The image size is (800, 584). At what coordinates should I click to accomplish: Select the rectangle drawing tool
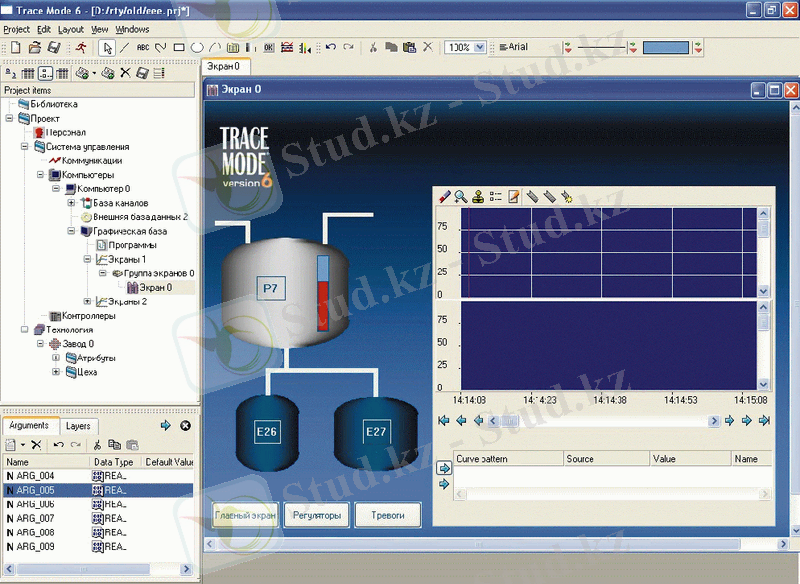point(179,47)
